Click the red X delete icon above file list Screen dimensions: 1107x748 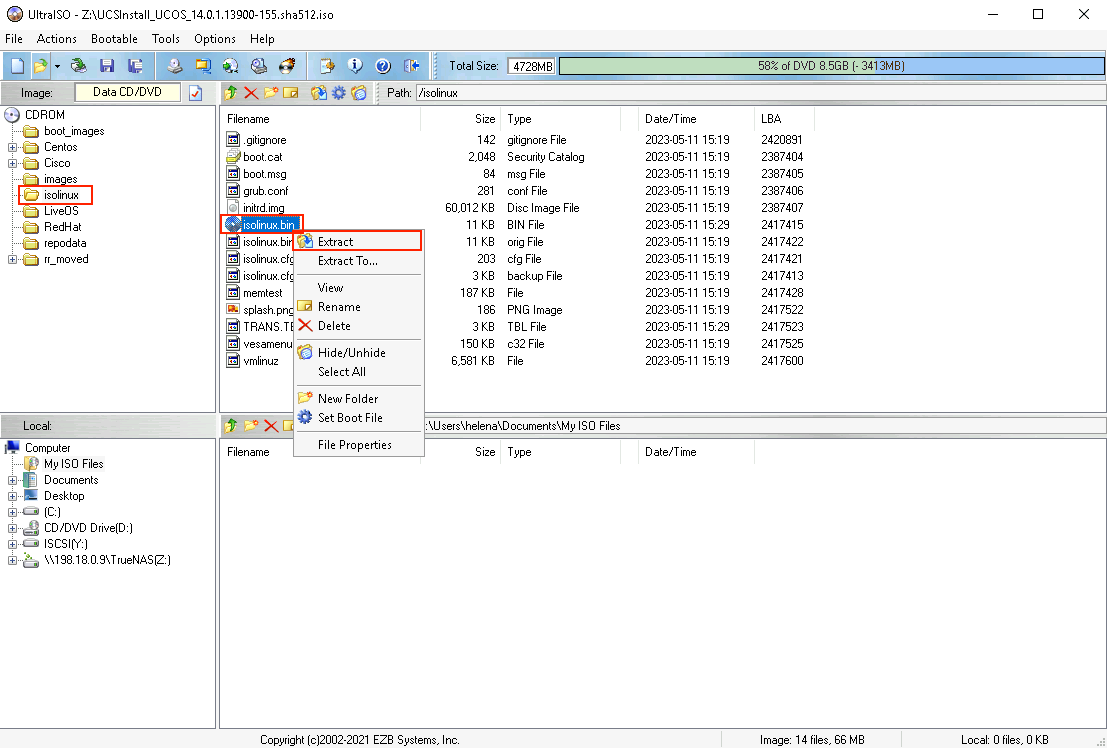(x=250, y=93)
